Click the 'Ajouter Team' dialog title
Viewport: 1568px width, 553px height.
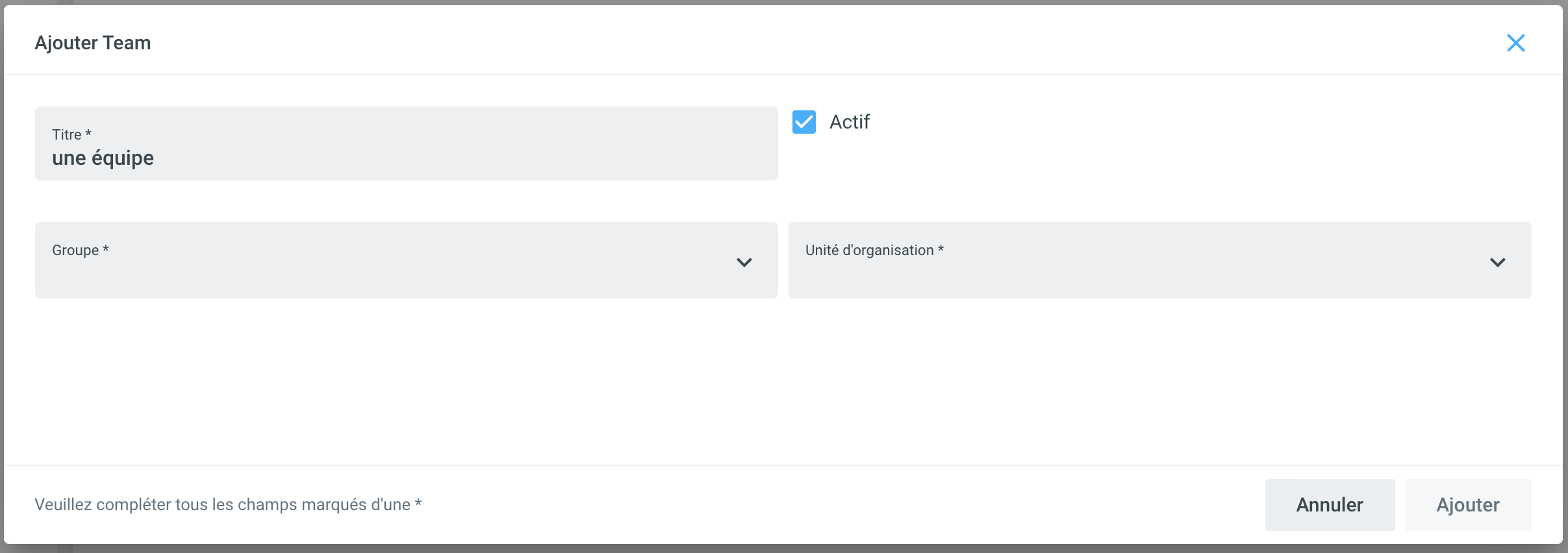click(x=92, y=43)
